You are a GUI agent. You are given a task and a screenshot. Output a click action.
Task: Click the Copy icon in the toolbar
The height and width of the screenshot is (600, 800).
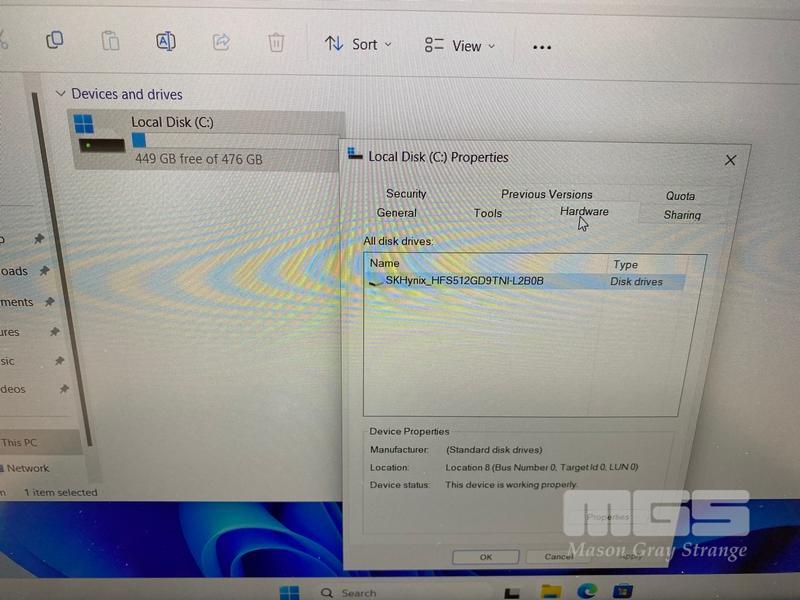pyautogui.click(x=55, y=40)
